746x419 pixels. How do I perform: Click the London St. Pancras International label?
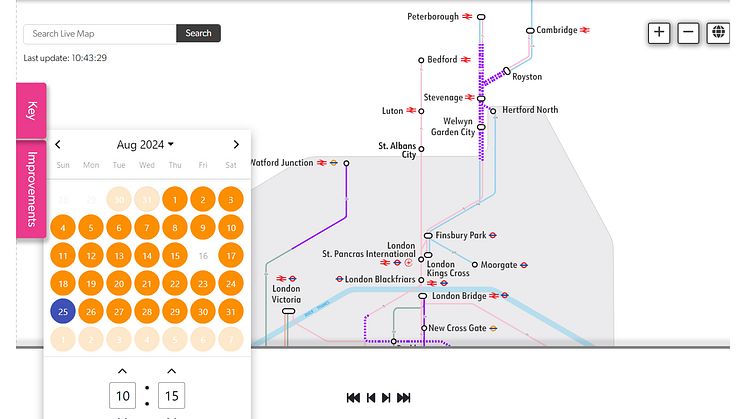369,250
